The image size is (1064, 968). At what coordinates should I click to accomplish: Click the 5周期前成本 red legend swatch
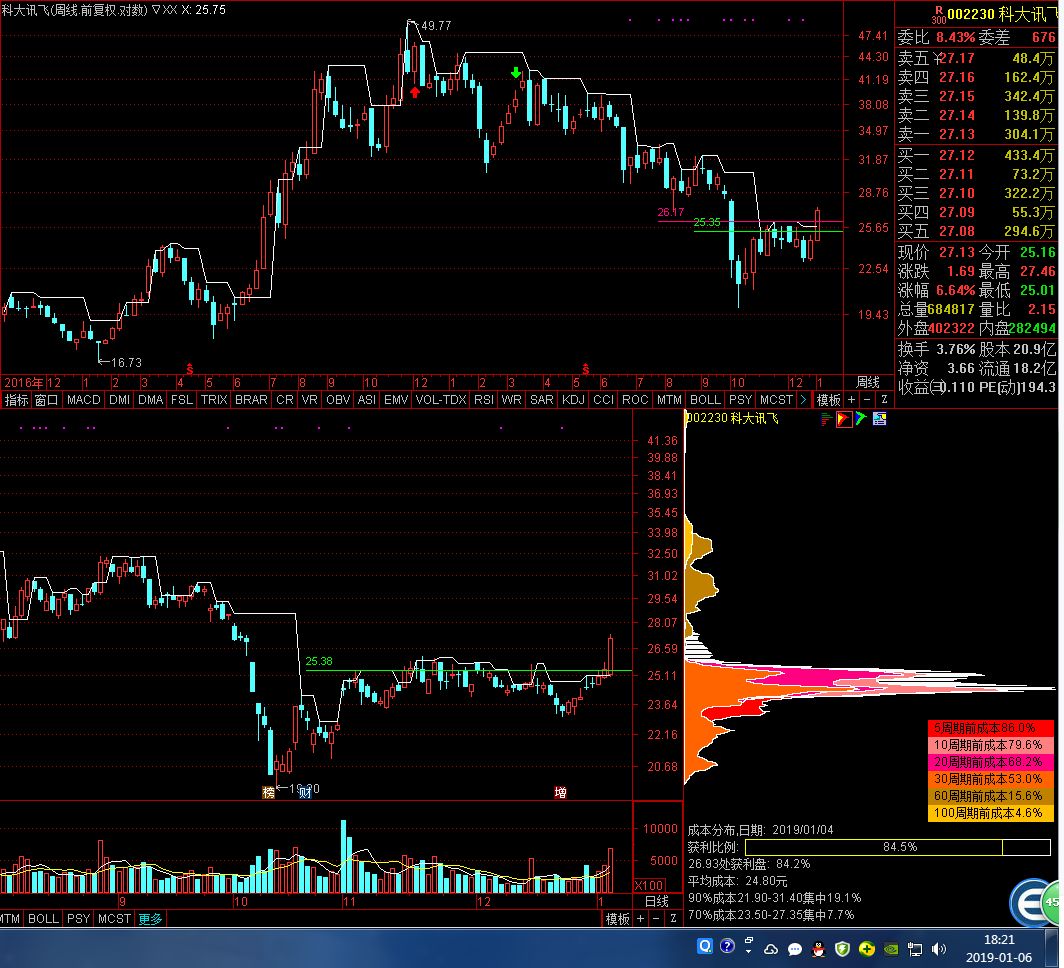(x=990, y=728)
